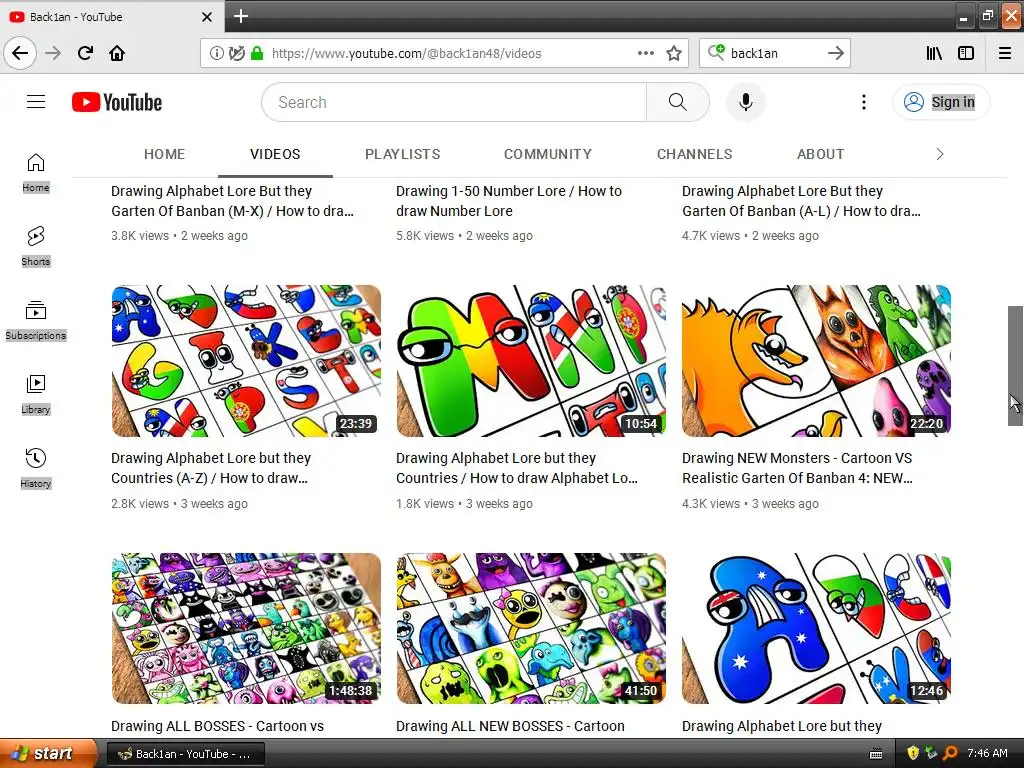Open the on-screen keyboard tray icon
This screenshot has width=1024, height=768.
[x=876, y=754]
